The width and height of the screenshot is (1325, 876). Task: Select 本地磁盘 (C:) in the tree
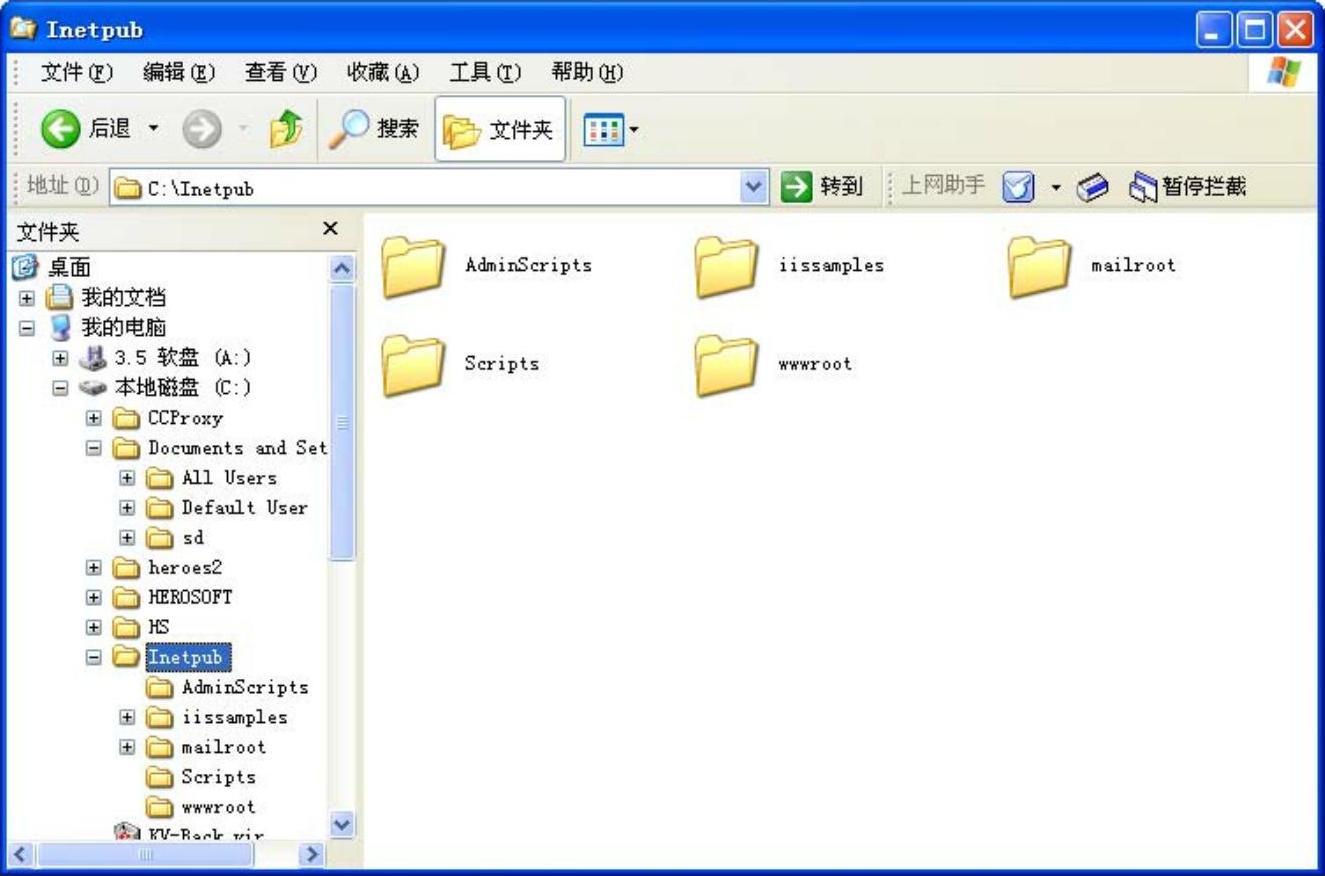tap(182, 388)
